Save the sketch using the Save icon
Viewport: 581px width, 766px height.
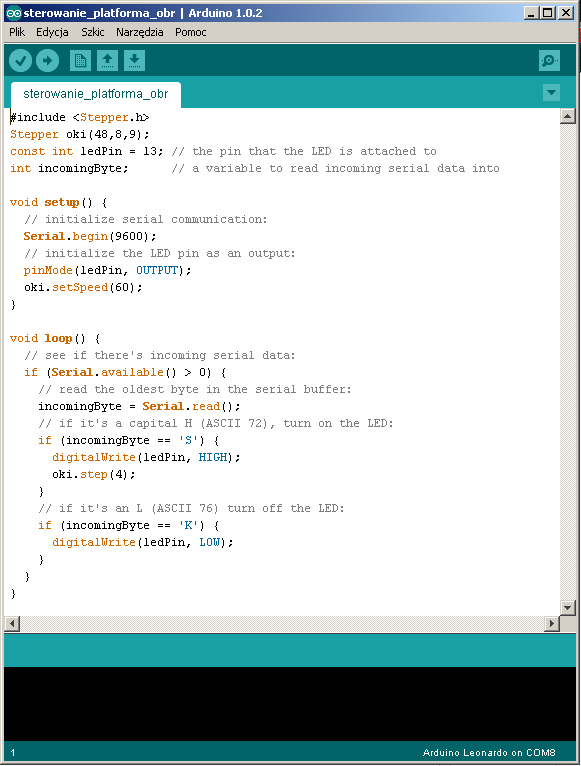pyautogui.click(x=134, y=61)
